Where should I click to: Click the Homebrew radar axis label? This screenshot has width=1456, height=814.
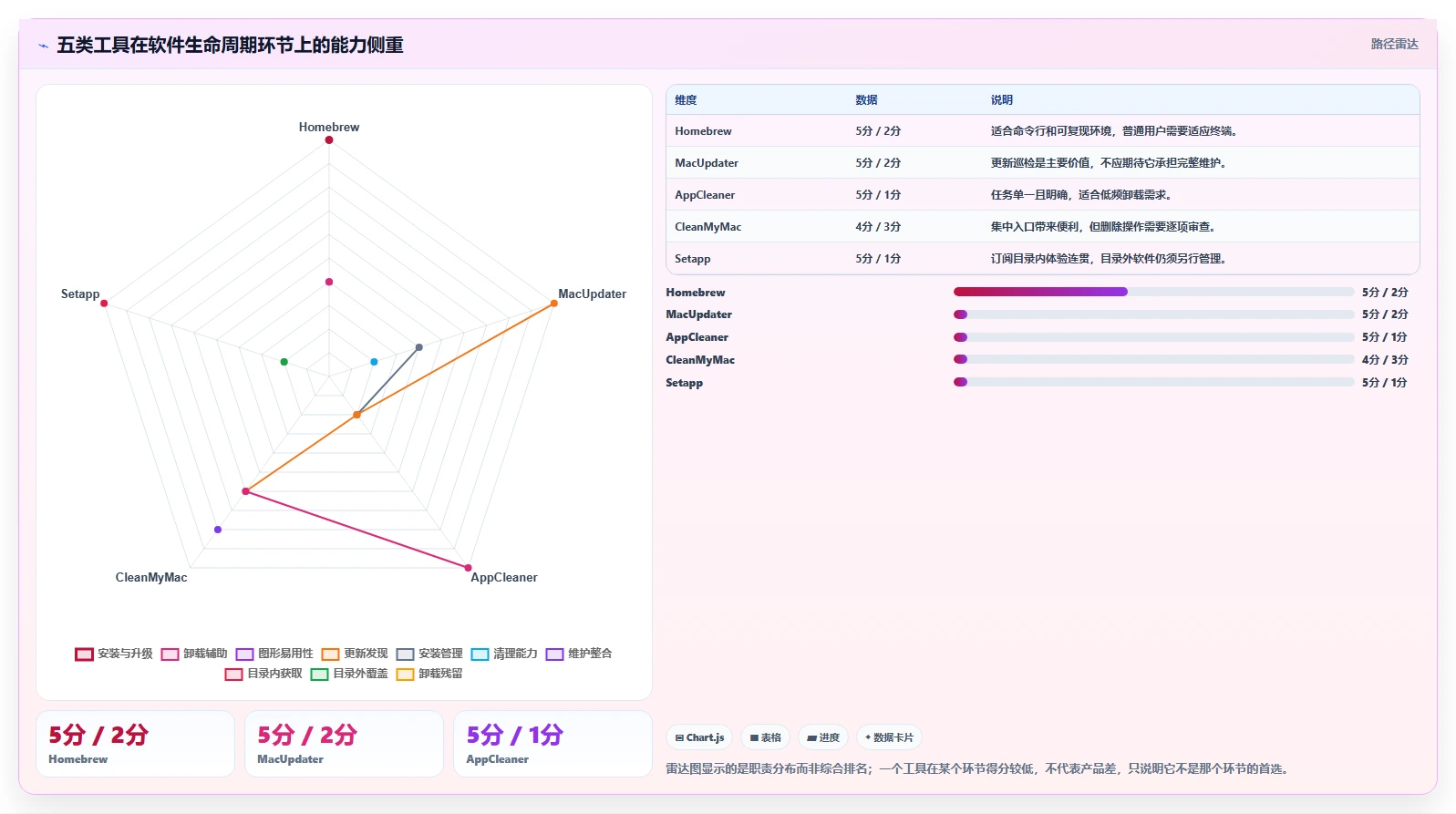pyautogui.click(x=329, y=128)
